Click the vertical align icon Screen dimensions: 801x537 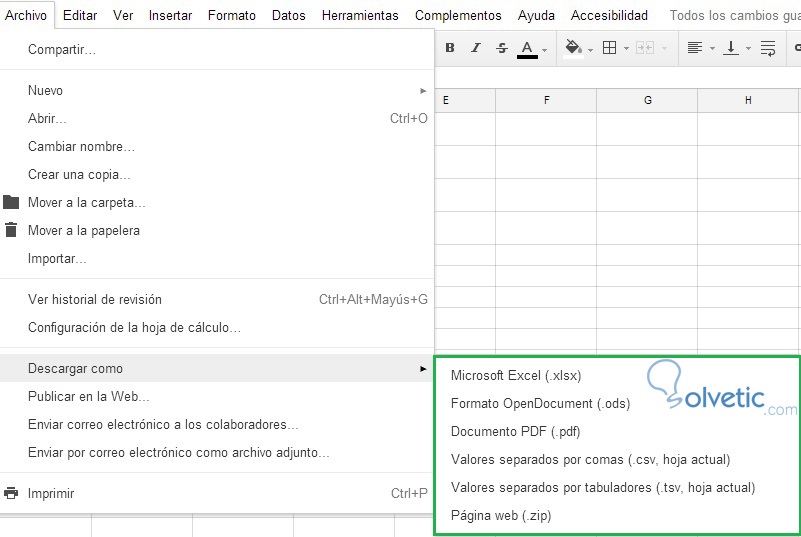tap(731, 48)
